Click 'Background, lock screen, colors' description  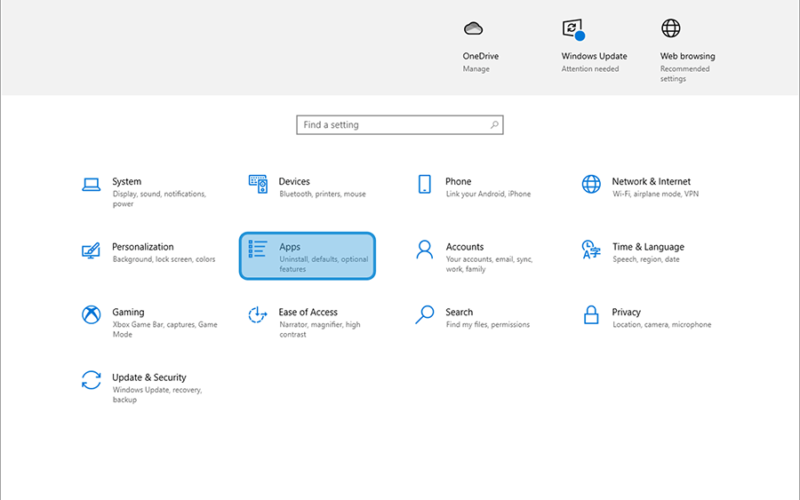[x=164, y=259]
